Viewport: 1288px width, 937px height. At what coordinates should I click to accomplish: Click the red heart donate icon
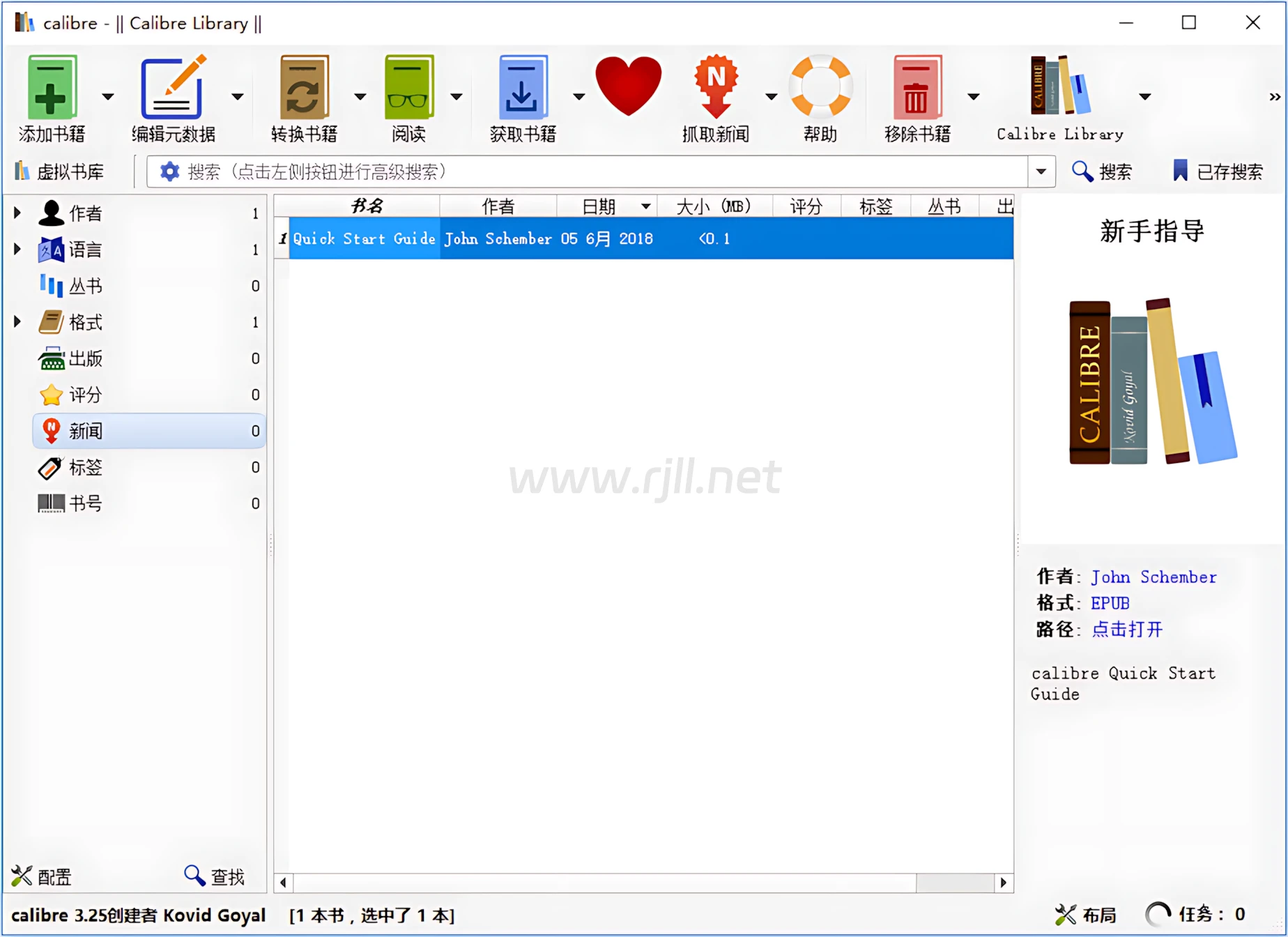tap(628, 86)
